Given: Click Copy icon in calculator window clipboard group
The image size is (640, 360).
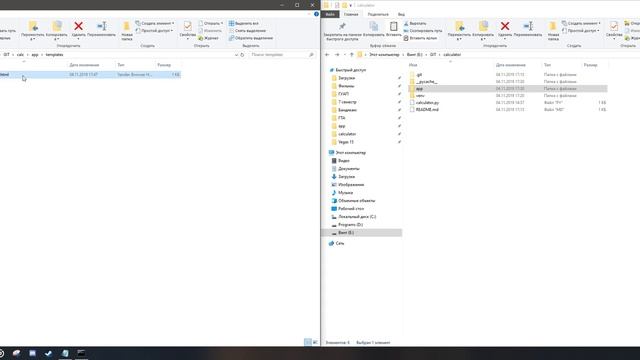Looking at the screenshot, I should click(x=373, y=29).
